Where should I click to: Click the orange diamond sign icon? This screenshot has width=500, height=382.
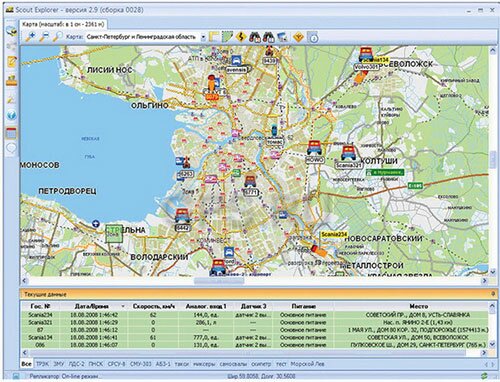(x=299, y=37)
